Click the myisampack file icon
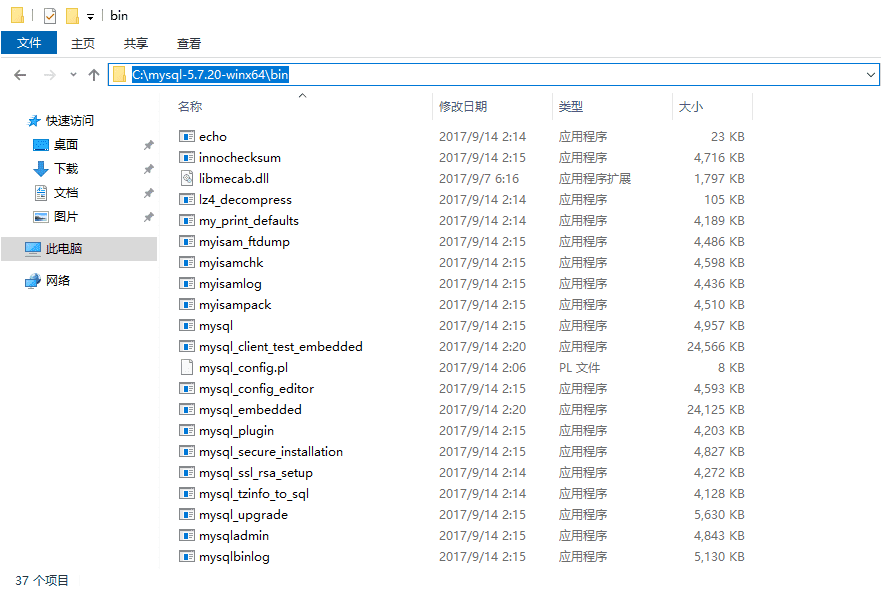Viewport: 881px width, 592px height. click(187, 304)
